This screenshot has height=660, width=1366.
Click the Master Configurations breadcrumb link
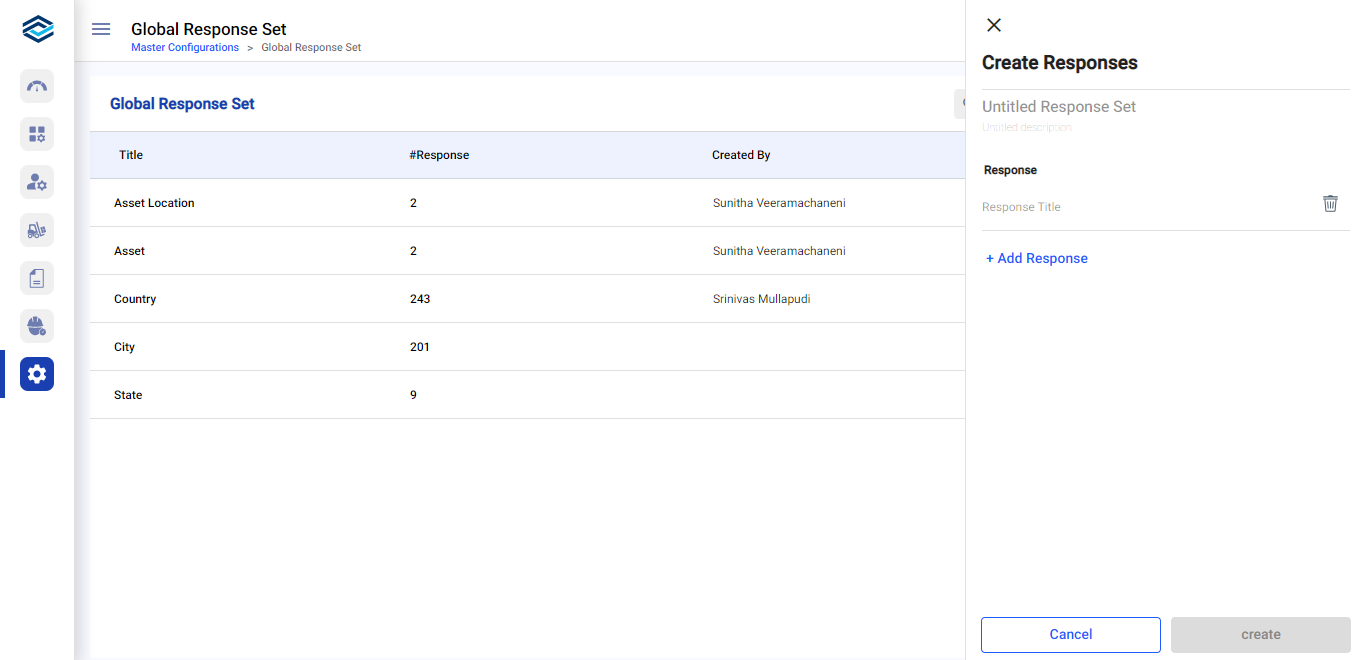(x=185, y=48)
